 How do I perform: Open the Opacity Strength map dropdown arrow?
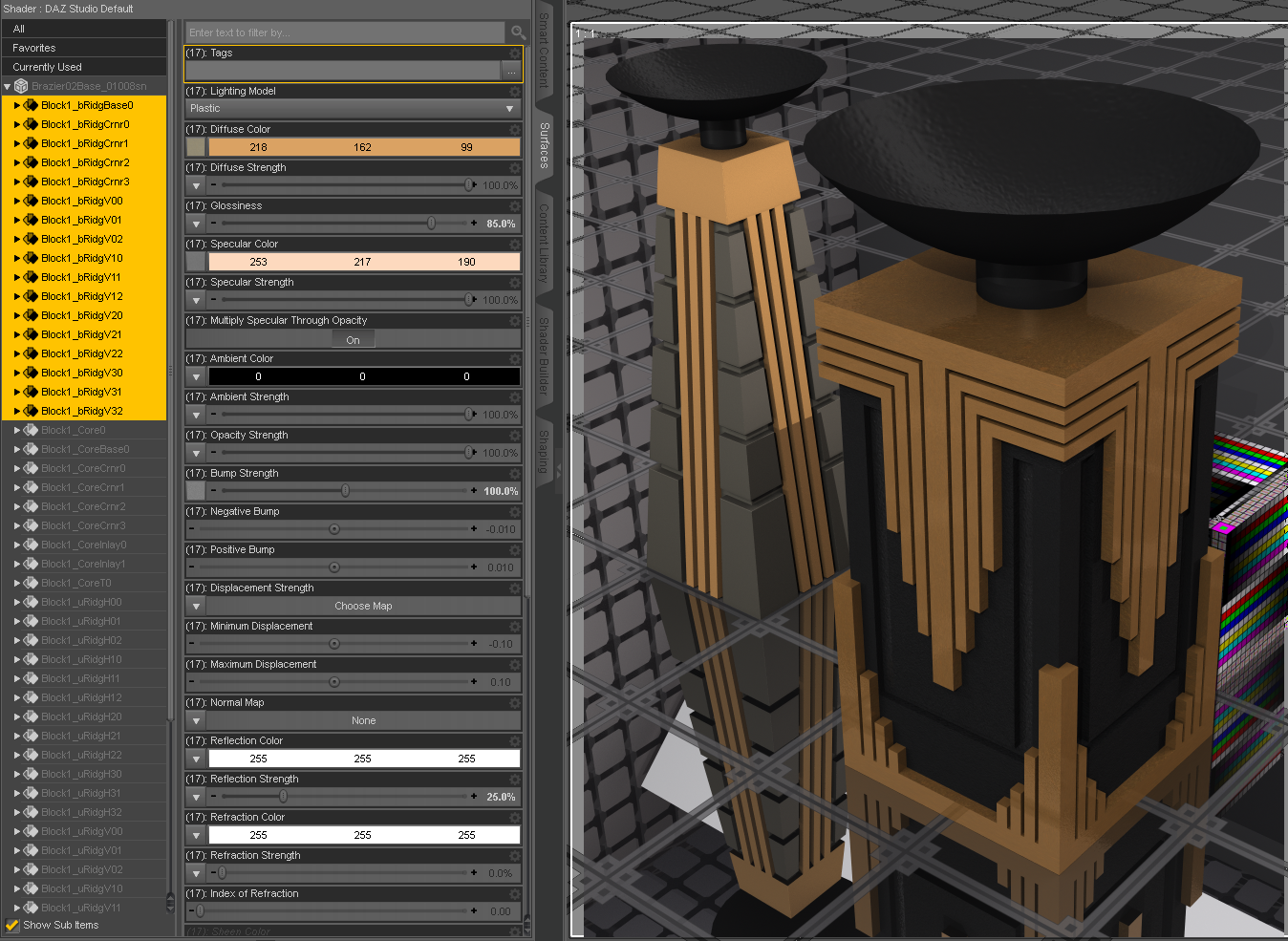pos(196,453)
